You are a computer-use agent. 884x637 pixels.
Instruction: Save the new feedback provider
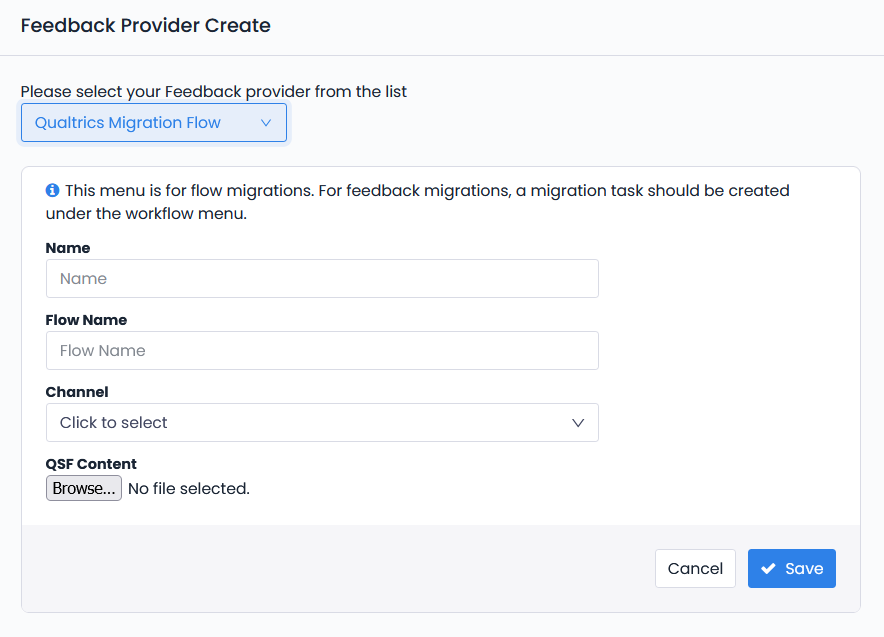[792, 569]
